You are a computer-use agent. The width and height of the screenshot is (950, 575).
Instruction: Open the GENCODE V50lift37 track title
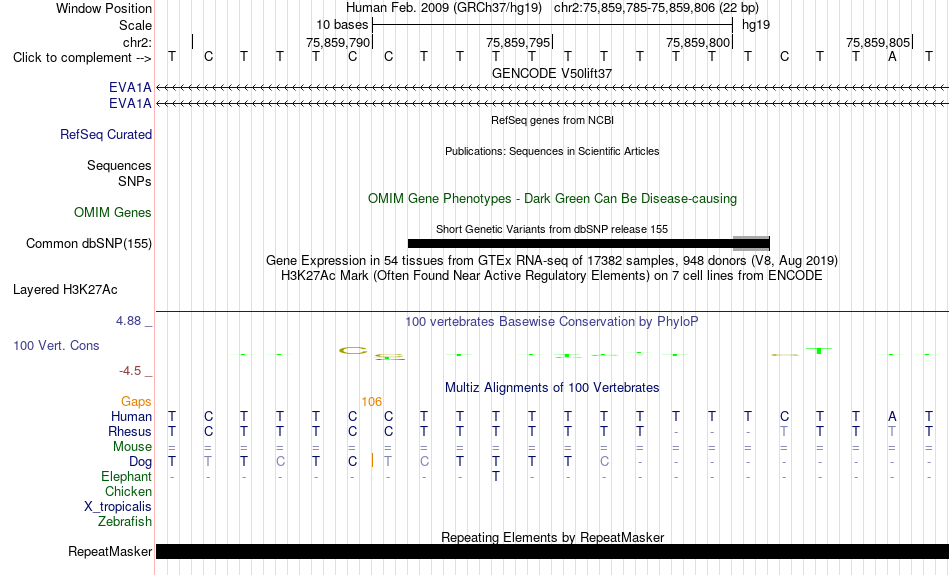(552, 73)
